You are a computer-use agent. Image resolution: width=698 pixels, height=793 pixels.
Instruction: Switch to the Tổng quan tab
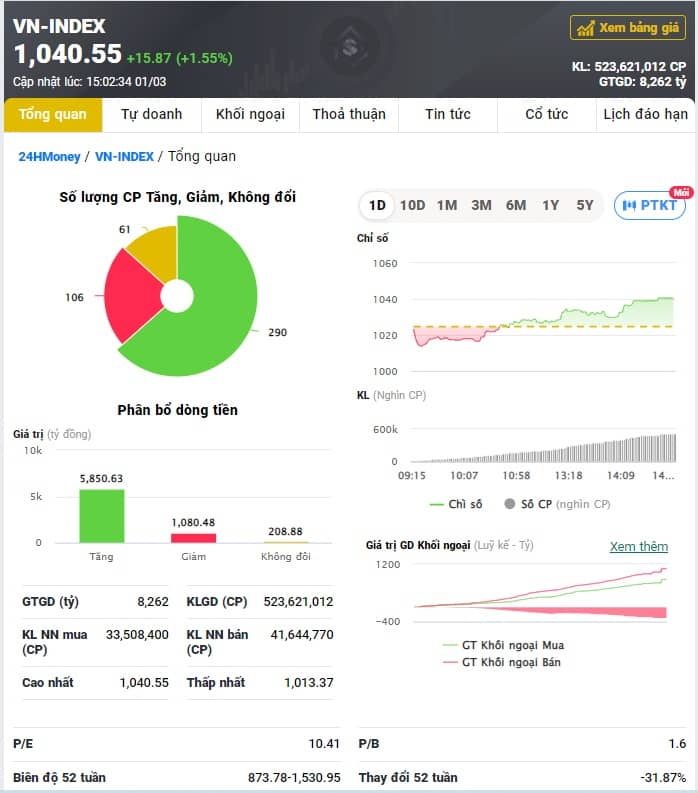pos(53,114)
